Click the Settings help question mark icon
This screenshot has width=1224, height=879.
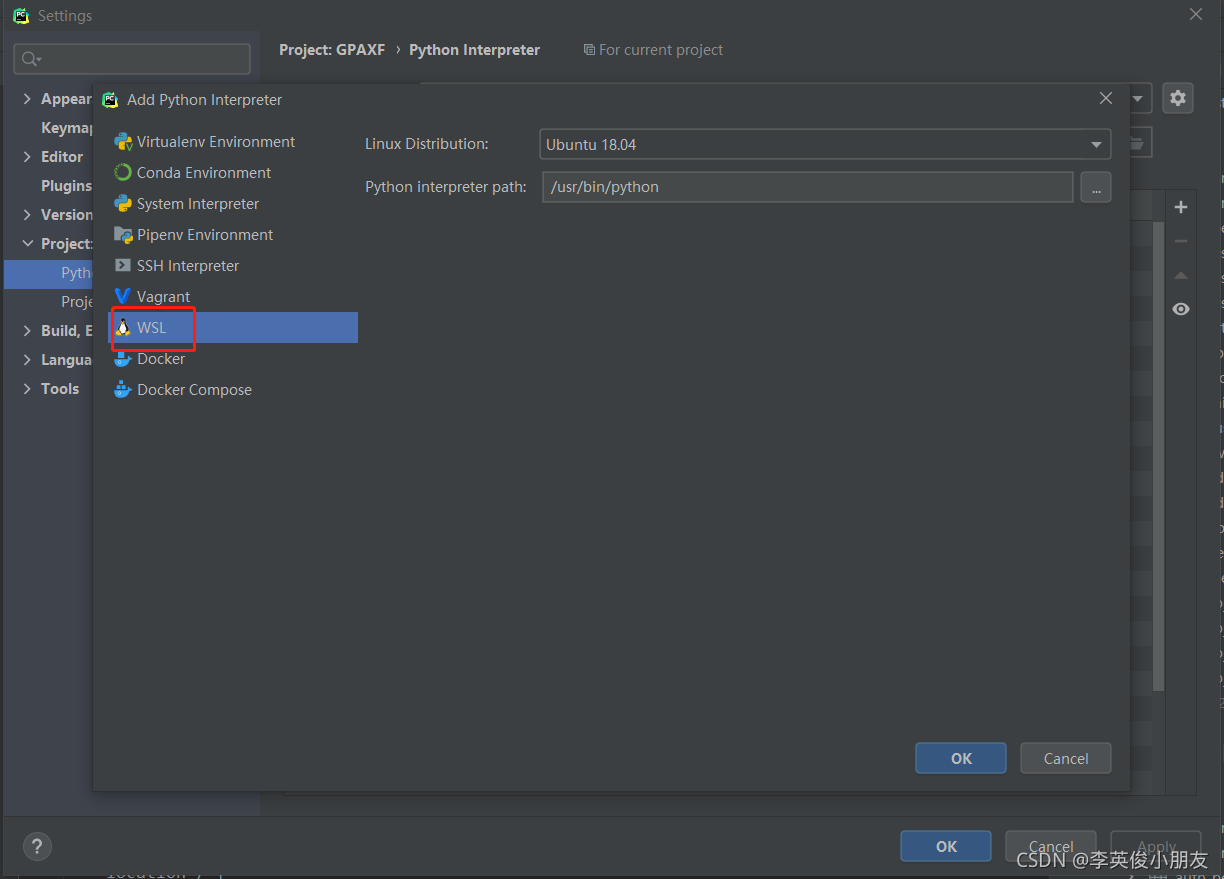click(37, 846)
